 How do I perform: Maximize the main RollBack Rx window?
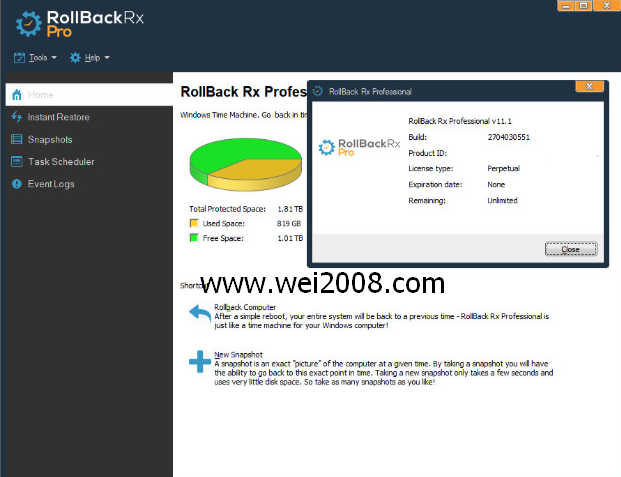point(583,6)
